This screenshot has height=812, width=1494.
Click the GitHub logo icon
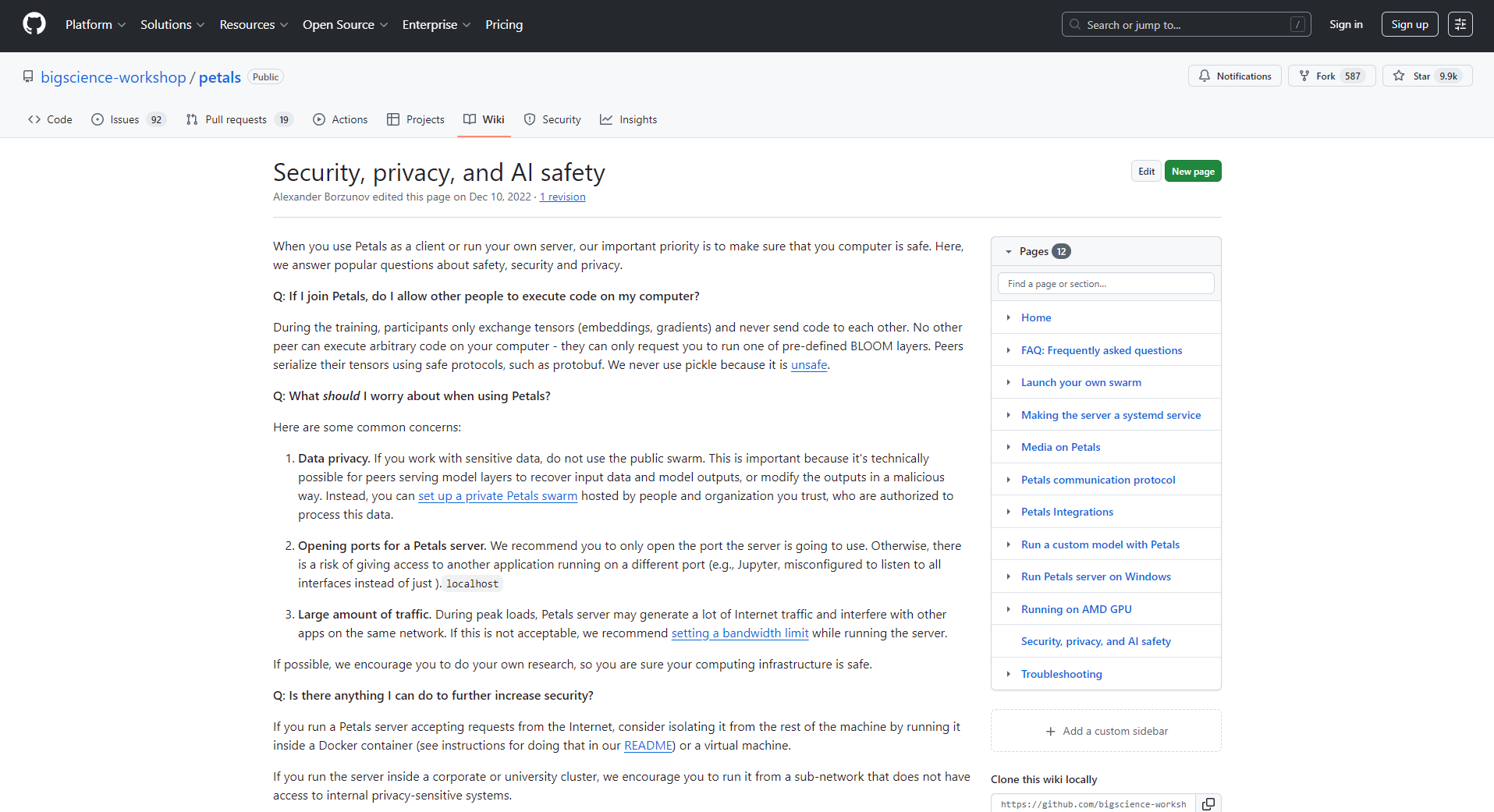[34, 24]
